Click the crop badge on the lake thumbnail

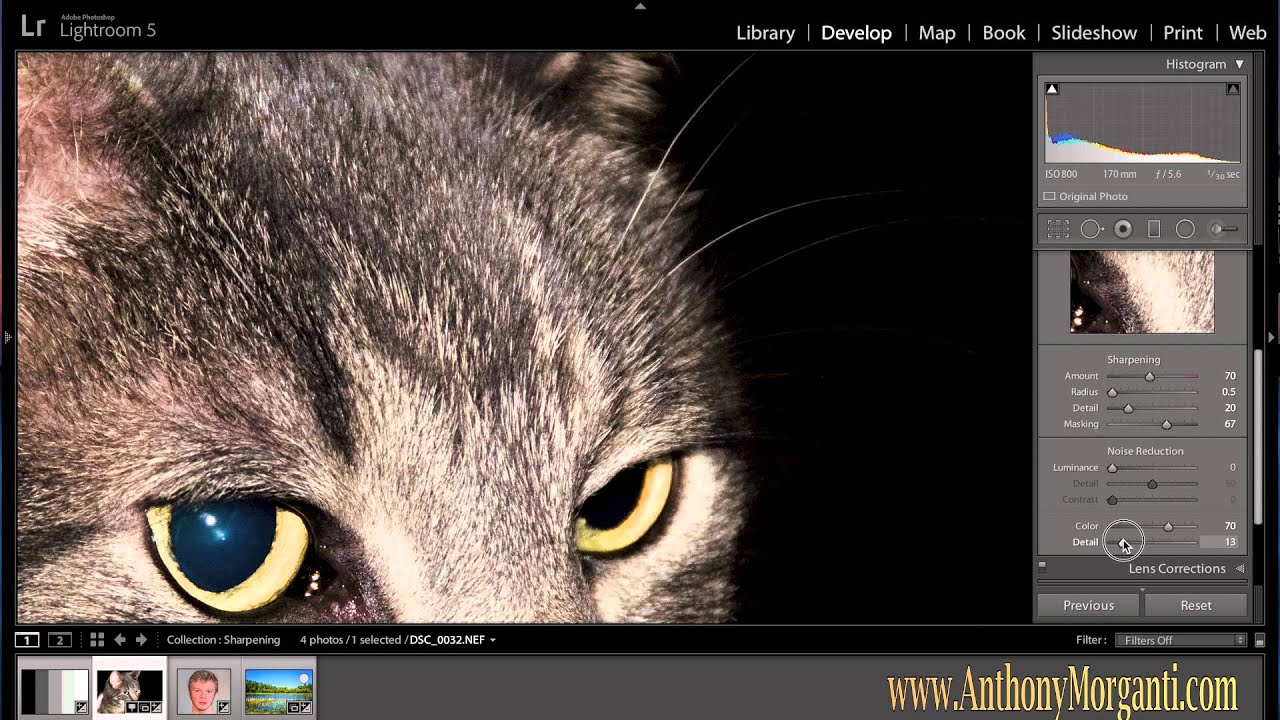[x=295, y=707]
